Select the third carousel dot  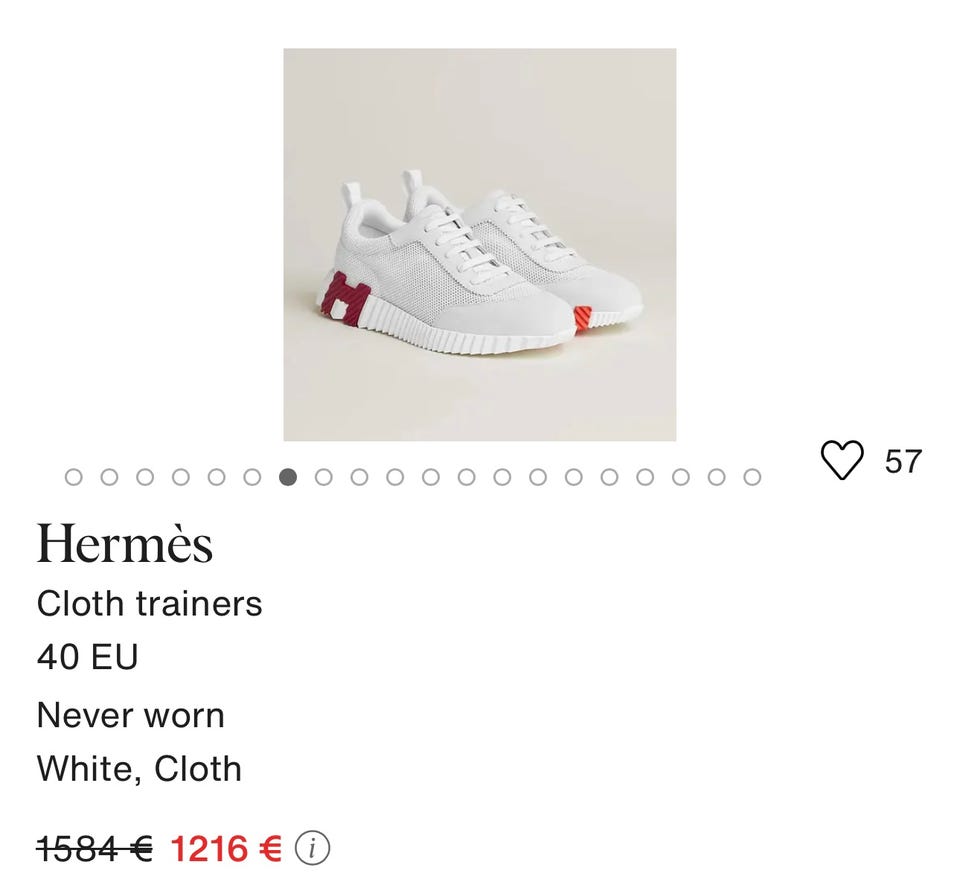tap(145, 477)
